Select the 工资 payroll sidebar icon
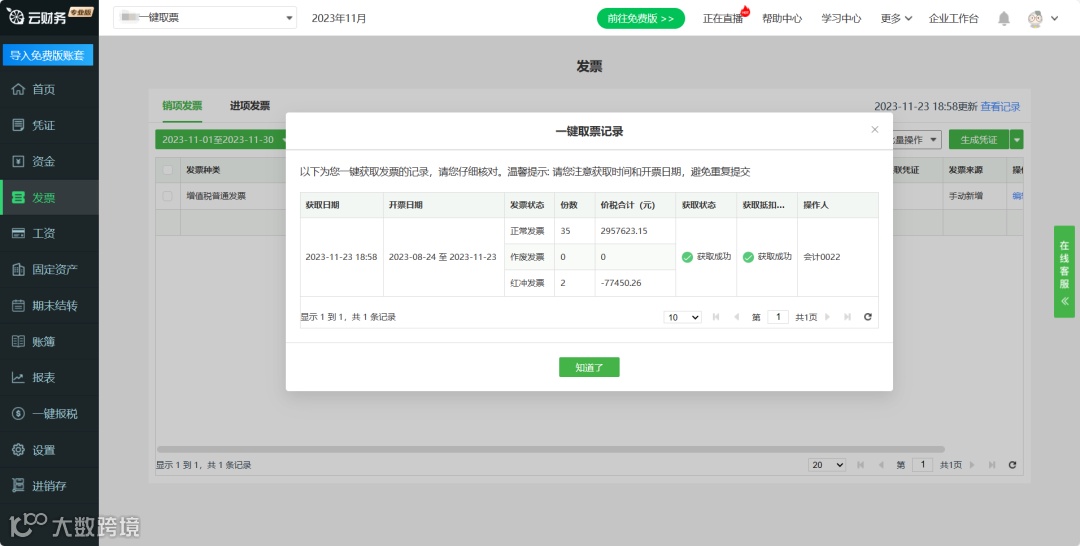This screenshot has height=546, width=1080. (19, 233)
